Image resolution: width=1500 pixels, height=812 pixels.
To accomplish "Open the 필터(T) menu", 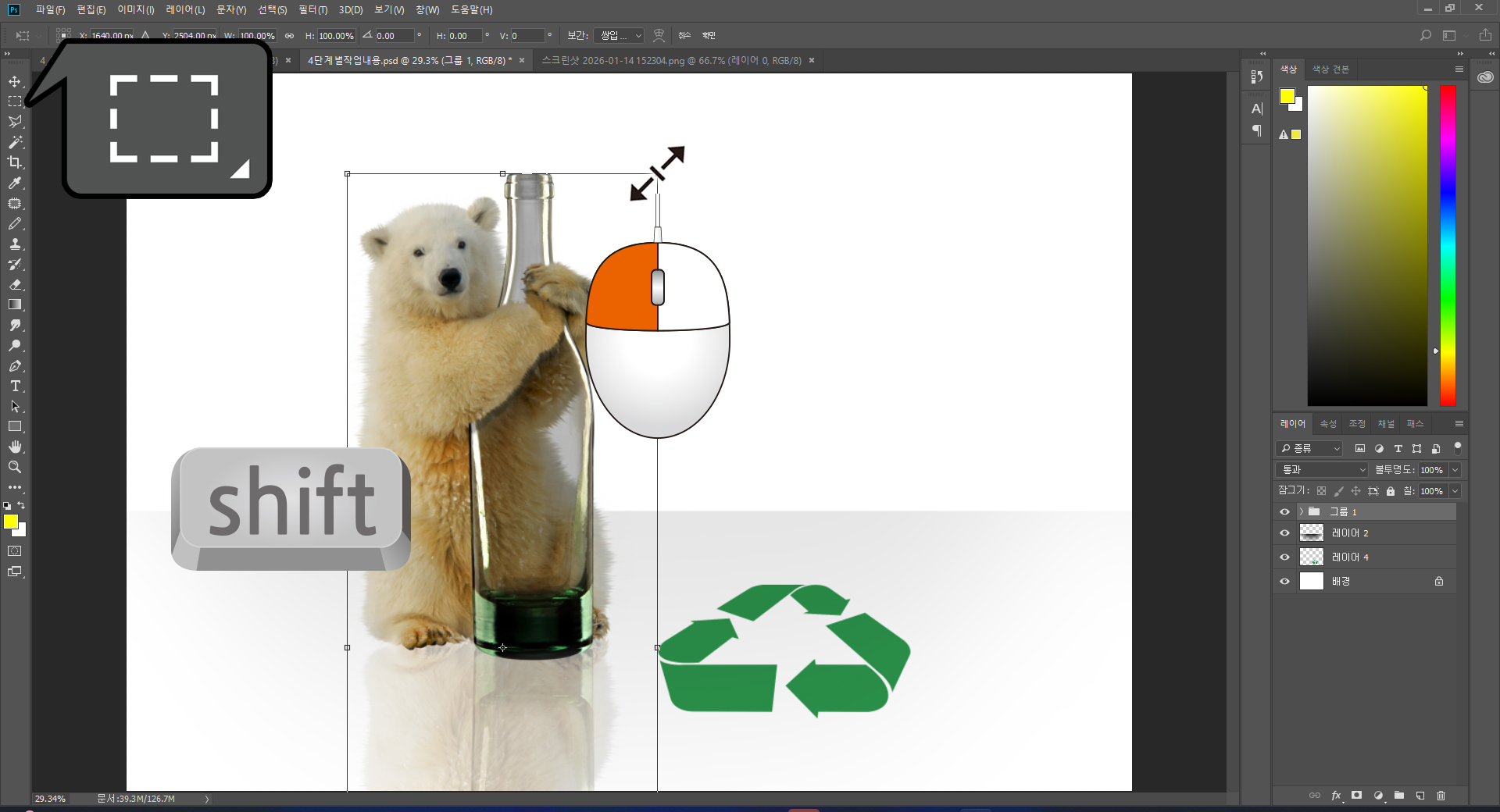I will coord(313,9).
